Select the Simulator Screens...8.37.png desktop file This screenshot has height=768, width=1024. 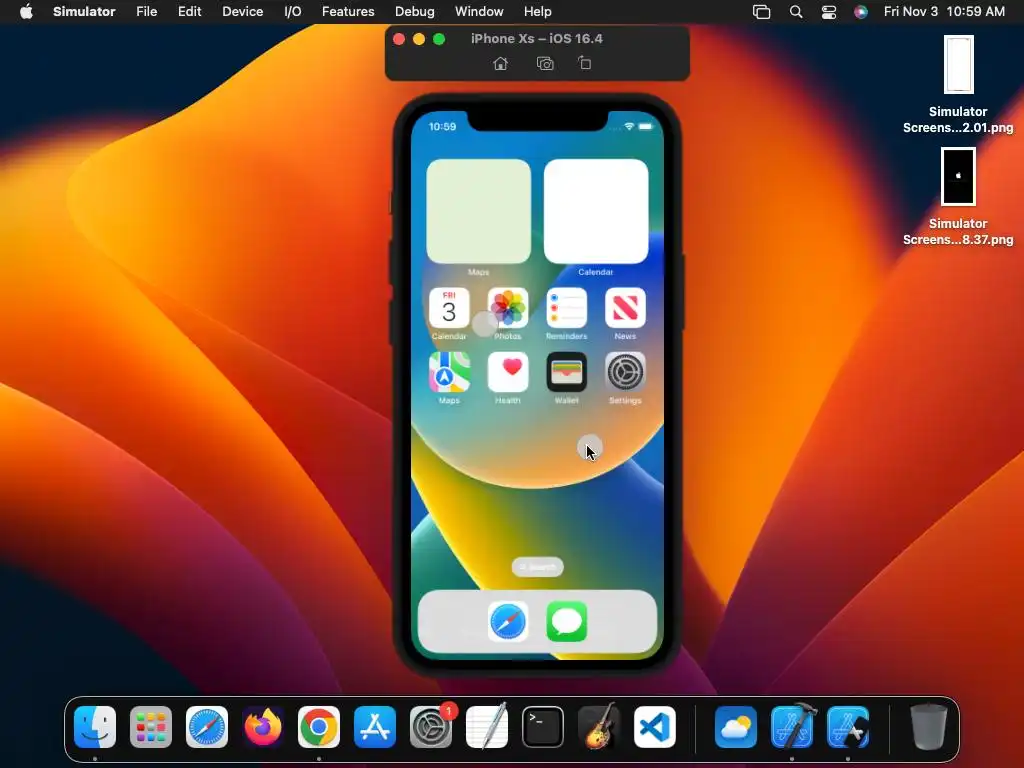(958, 197)
